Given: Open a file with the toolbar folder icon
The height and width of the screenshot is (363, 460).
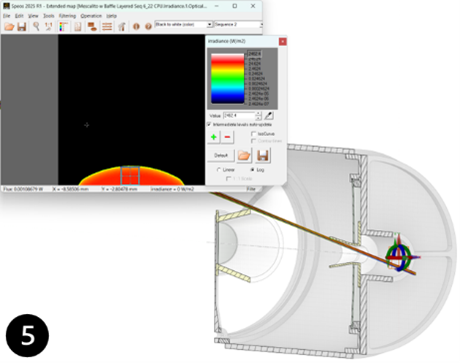Looking at the screenshot, I should (9, 26).
